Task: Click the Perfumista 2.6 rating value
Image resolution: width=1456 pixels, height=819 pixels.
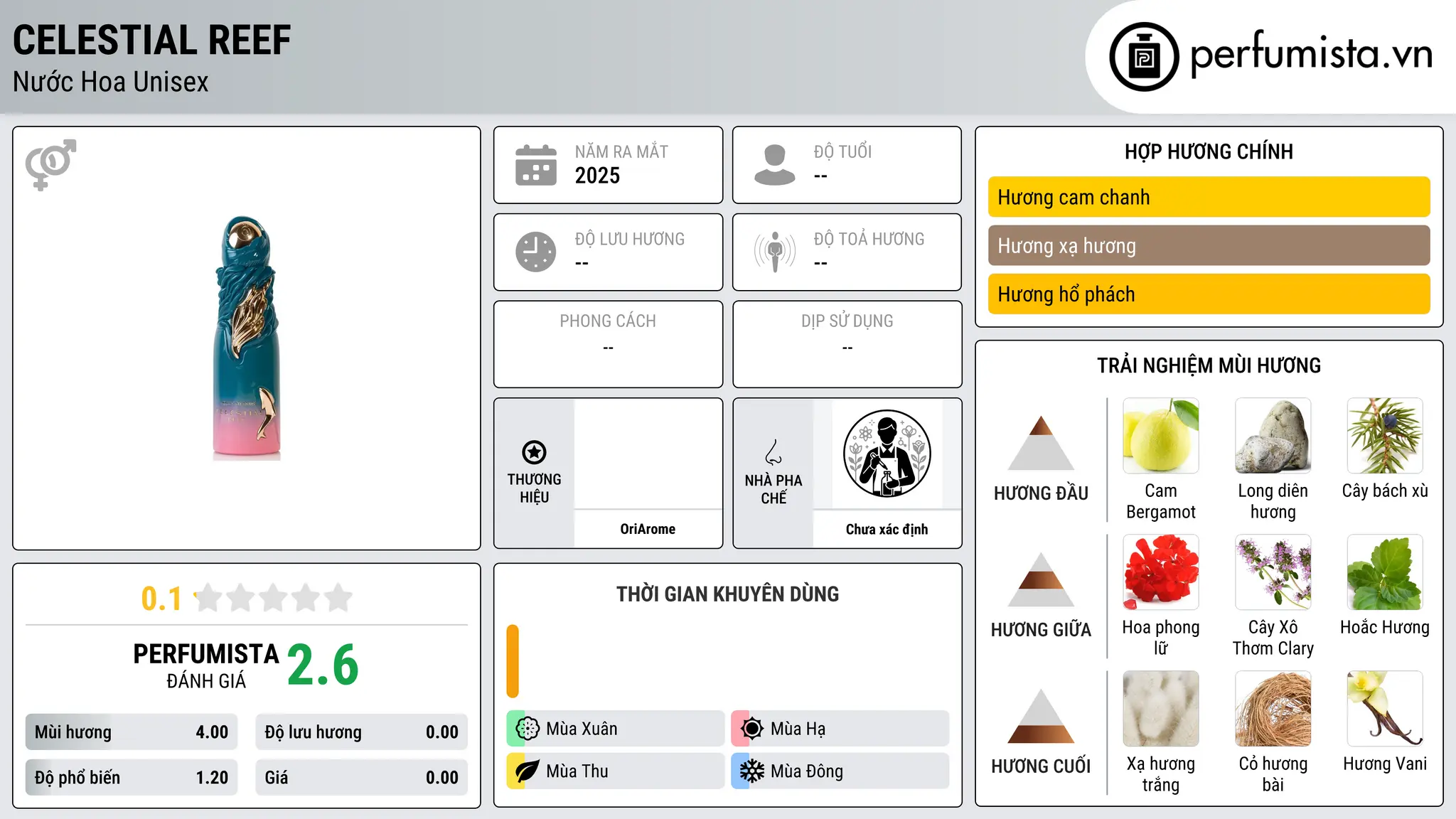Action: click(323, 665)
